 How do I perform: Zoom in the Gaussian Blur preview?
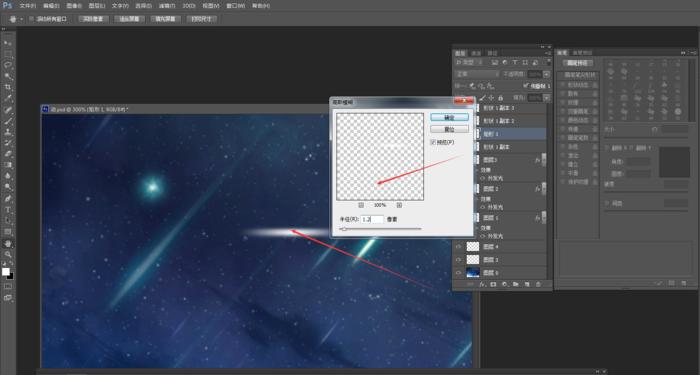point(399,205)
